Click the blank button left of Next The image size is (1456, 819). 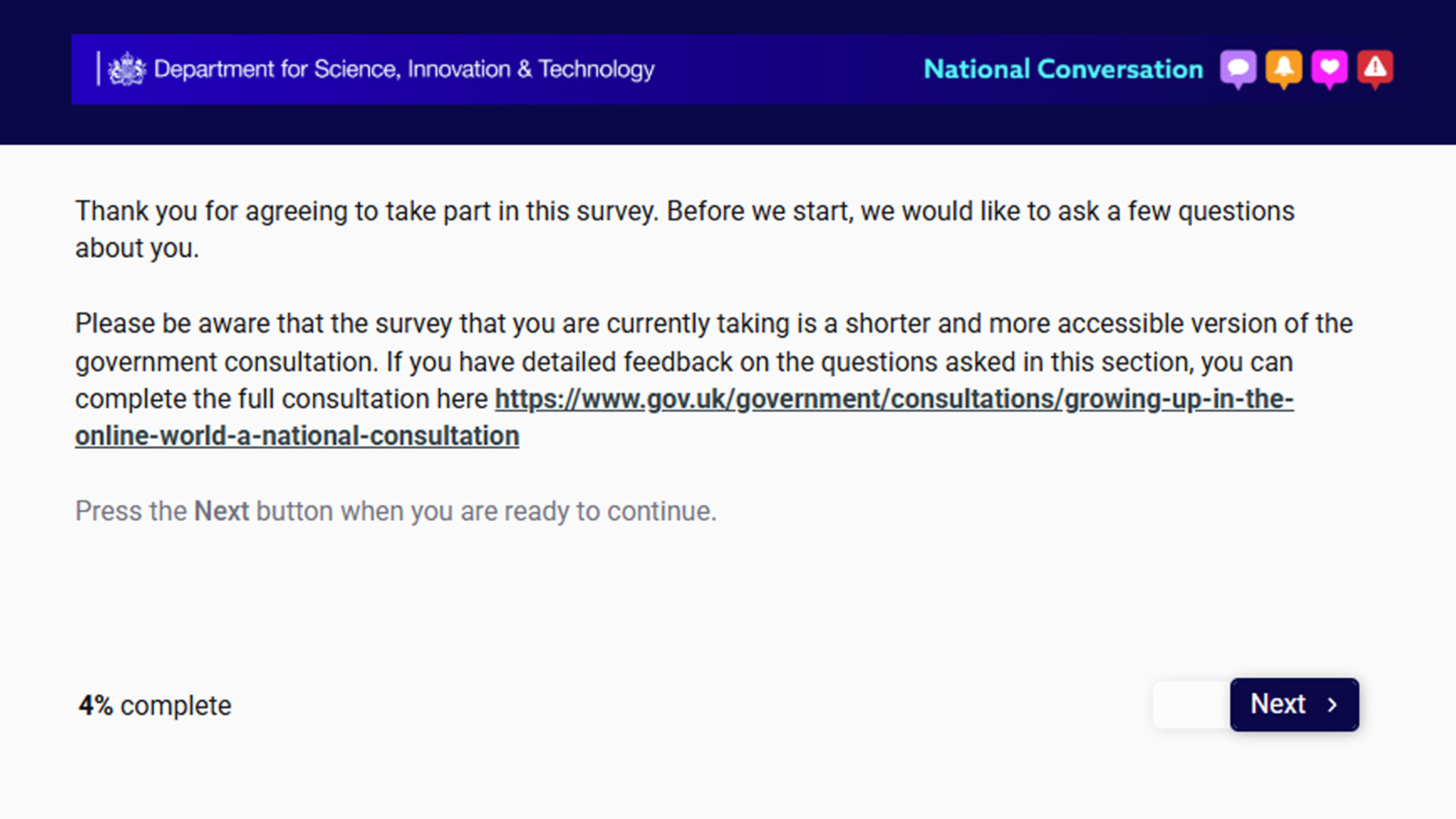pos(1191,704)
